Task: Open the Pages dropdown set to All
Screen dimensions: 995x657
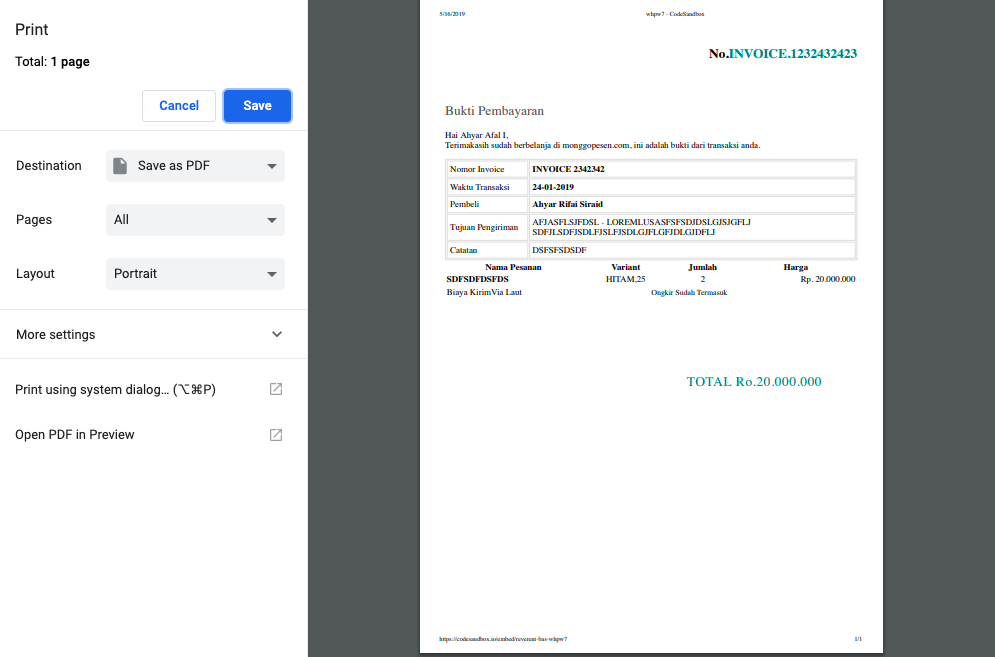Action: 195,220
